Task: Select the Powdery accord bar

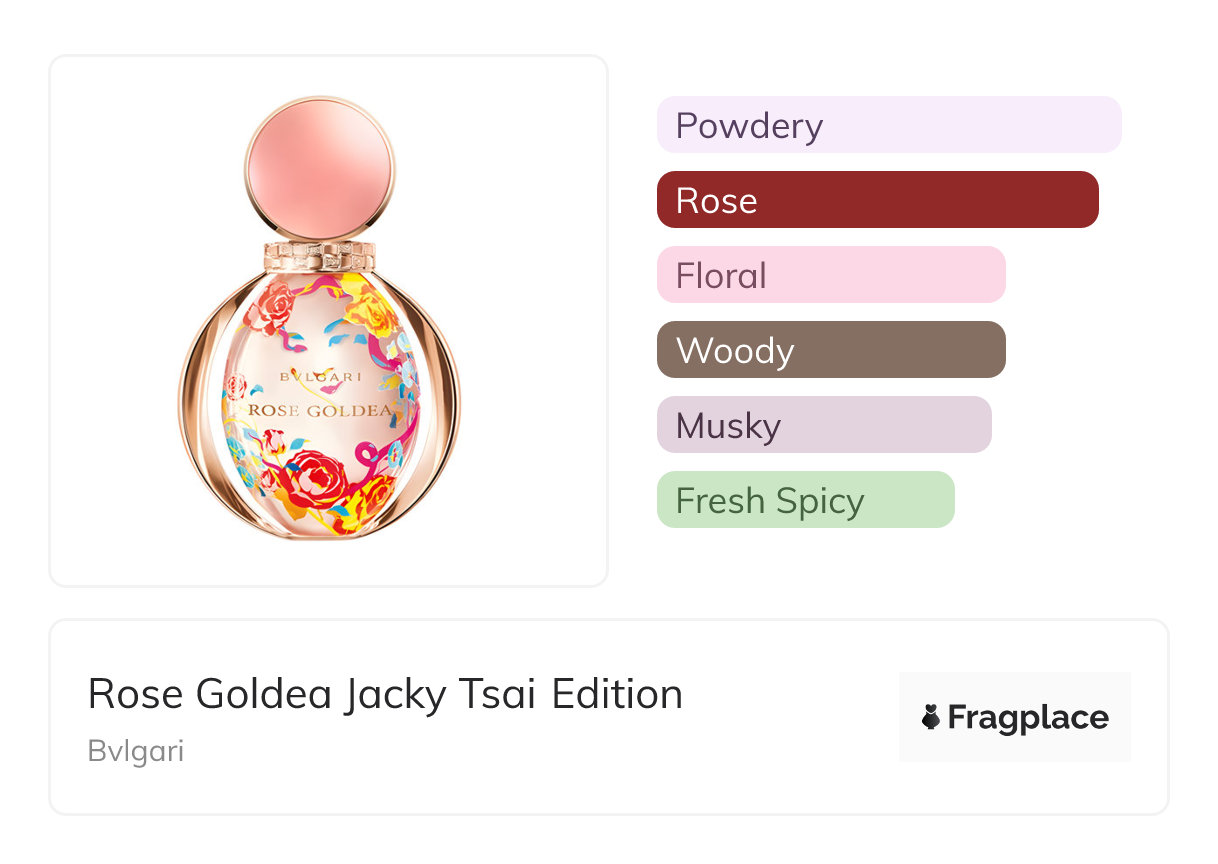Action: coord(888,125)
